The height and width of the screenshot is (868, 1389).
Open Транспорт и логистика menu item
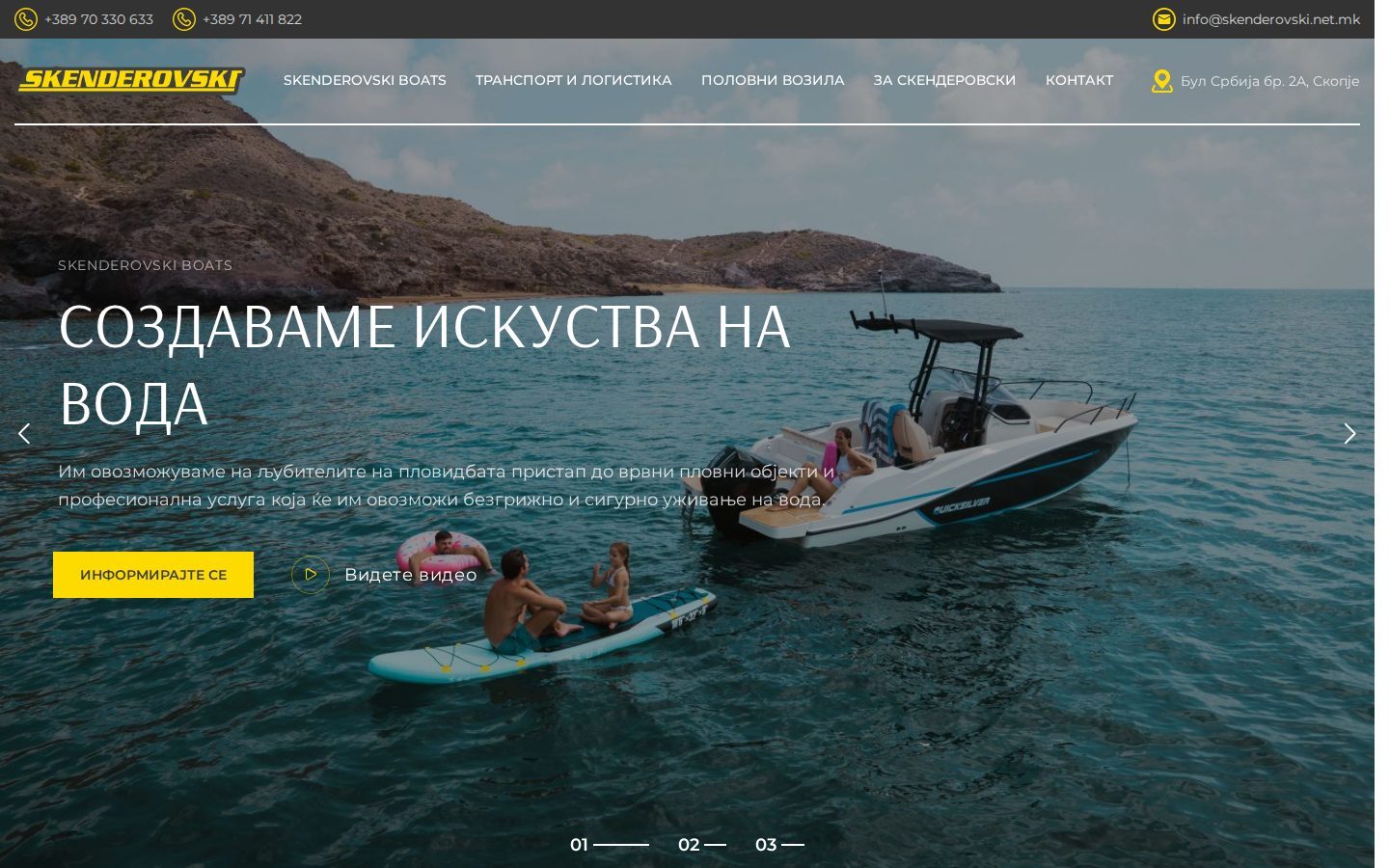pos(573,80)
